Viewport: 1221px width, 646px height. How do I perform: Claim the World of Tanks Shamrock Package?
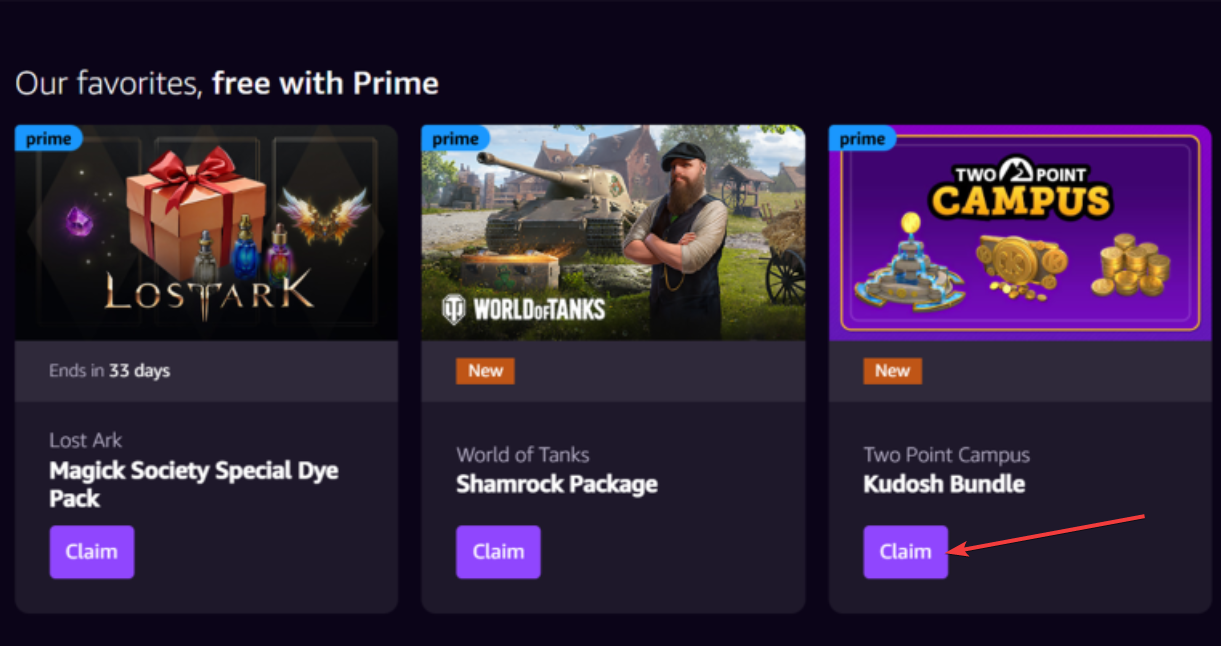pyautogui.click(x=498, y=552)
